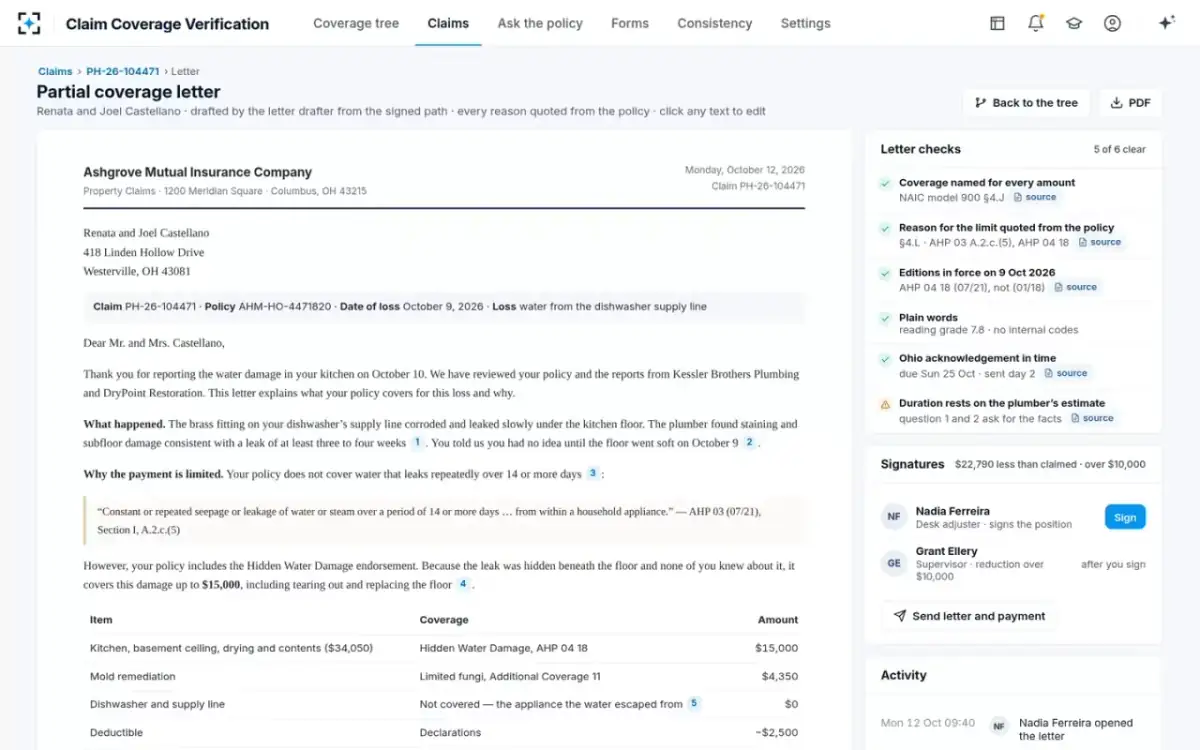Viewport: 1200px width, 750px height.
Task: Open the layout panel icon
Action: (997, 23)
